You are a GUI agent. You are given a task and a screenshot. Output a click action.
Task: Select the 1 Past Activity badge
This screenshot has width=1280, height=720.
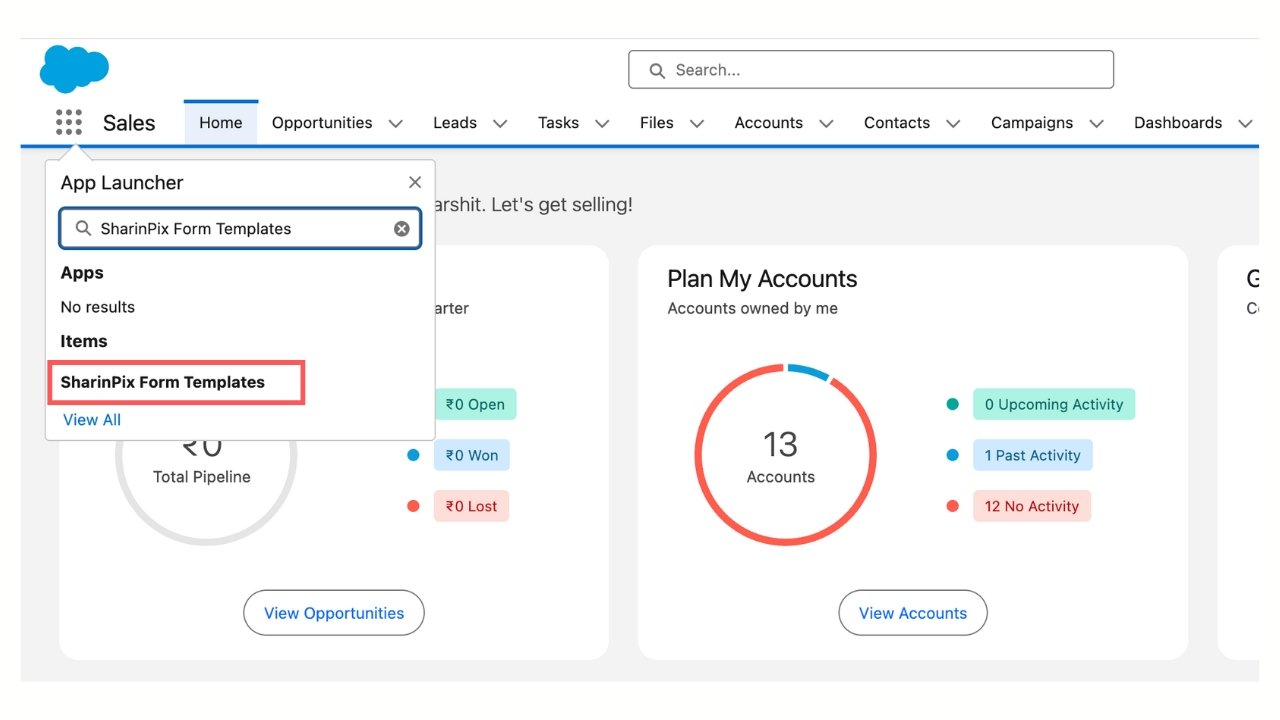(x=1033, y=455)
